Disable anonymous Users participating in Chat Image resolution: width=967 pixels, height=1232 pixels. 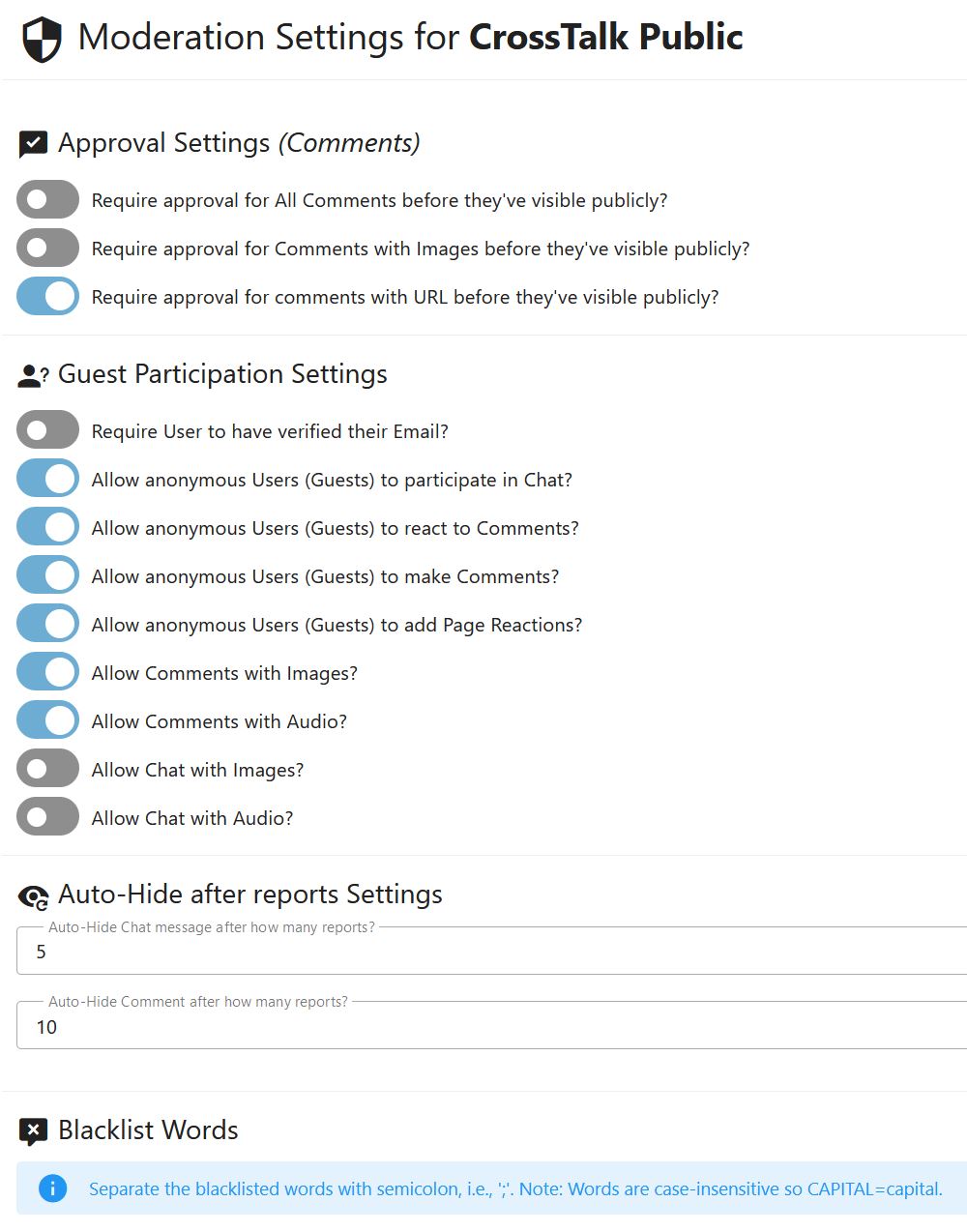[x=47, y=478]
